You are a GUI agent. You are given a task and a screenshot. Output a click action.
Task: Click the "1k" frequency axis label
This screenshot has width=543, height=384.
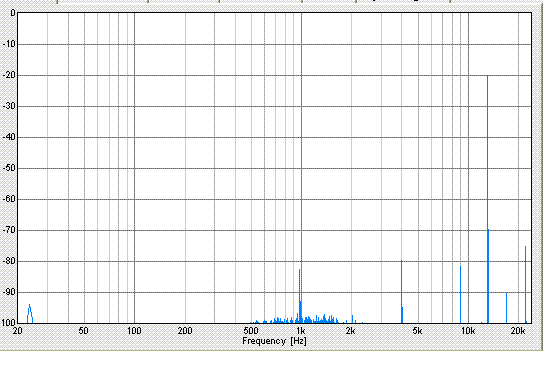coord(301,331)
